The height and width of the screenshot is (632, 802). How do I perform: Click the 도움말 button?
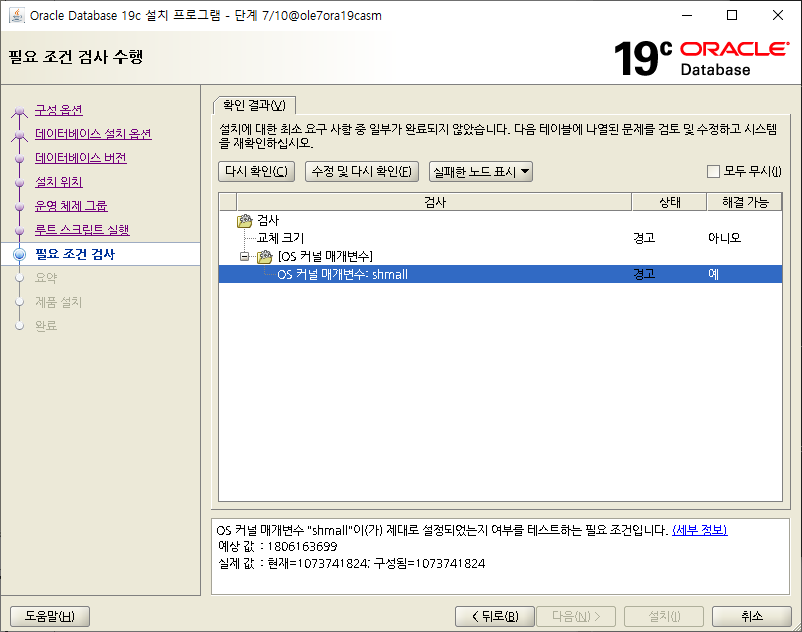point(50,616)
